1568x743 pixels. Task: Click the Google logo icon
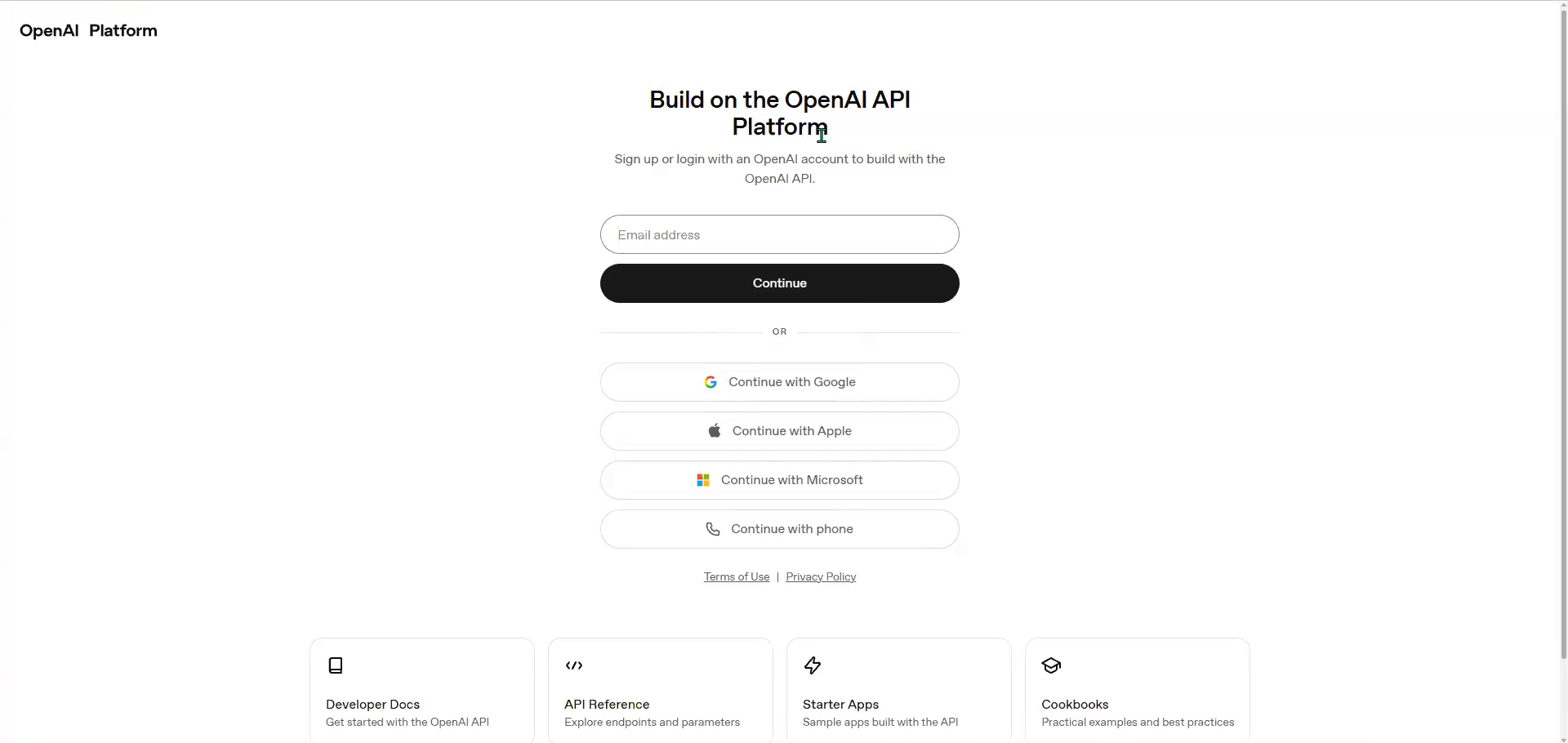710,382
